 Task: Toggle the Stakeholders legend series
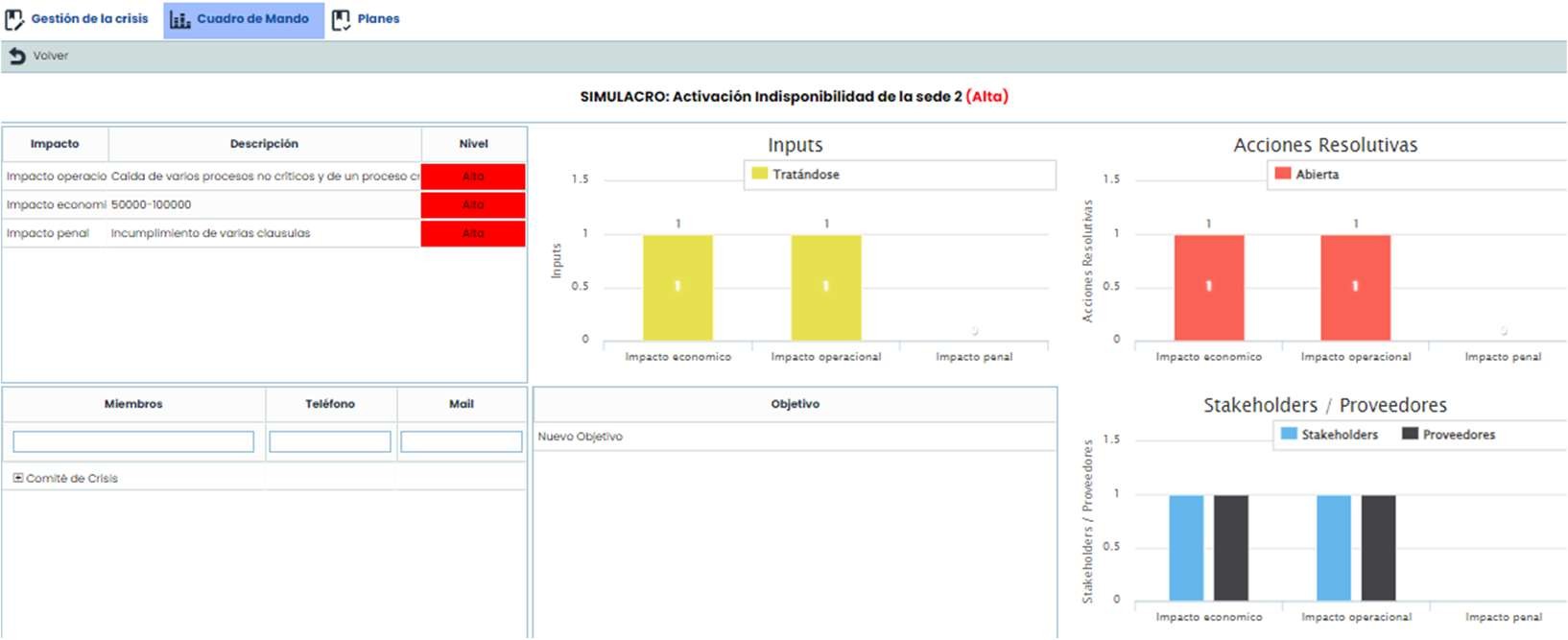point(1329,435)
